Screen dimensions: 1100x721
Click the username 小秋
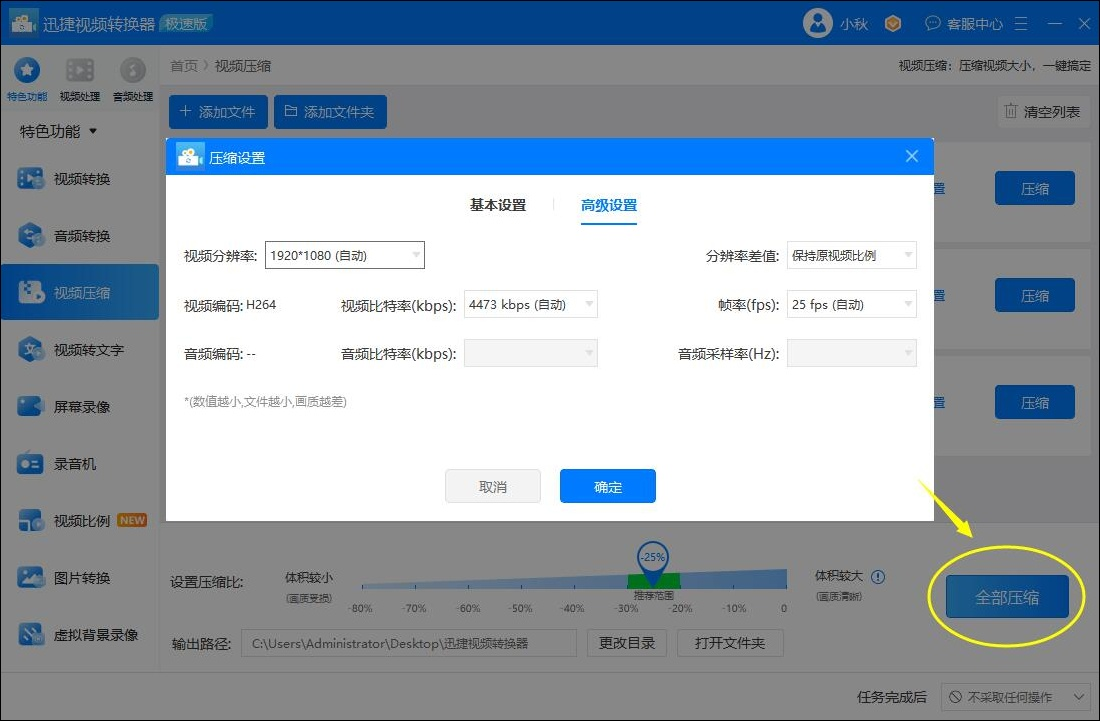[854, 24]
